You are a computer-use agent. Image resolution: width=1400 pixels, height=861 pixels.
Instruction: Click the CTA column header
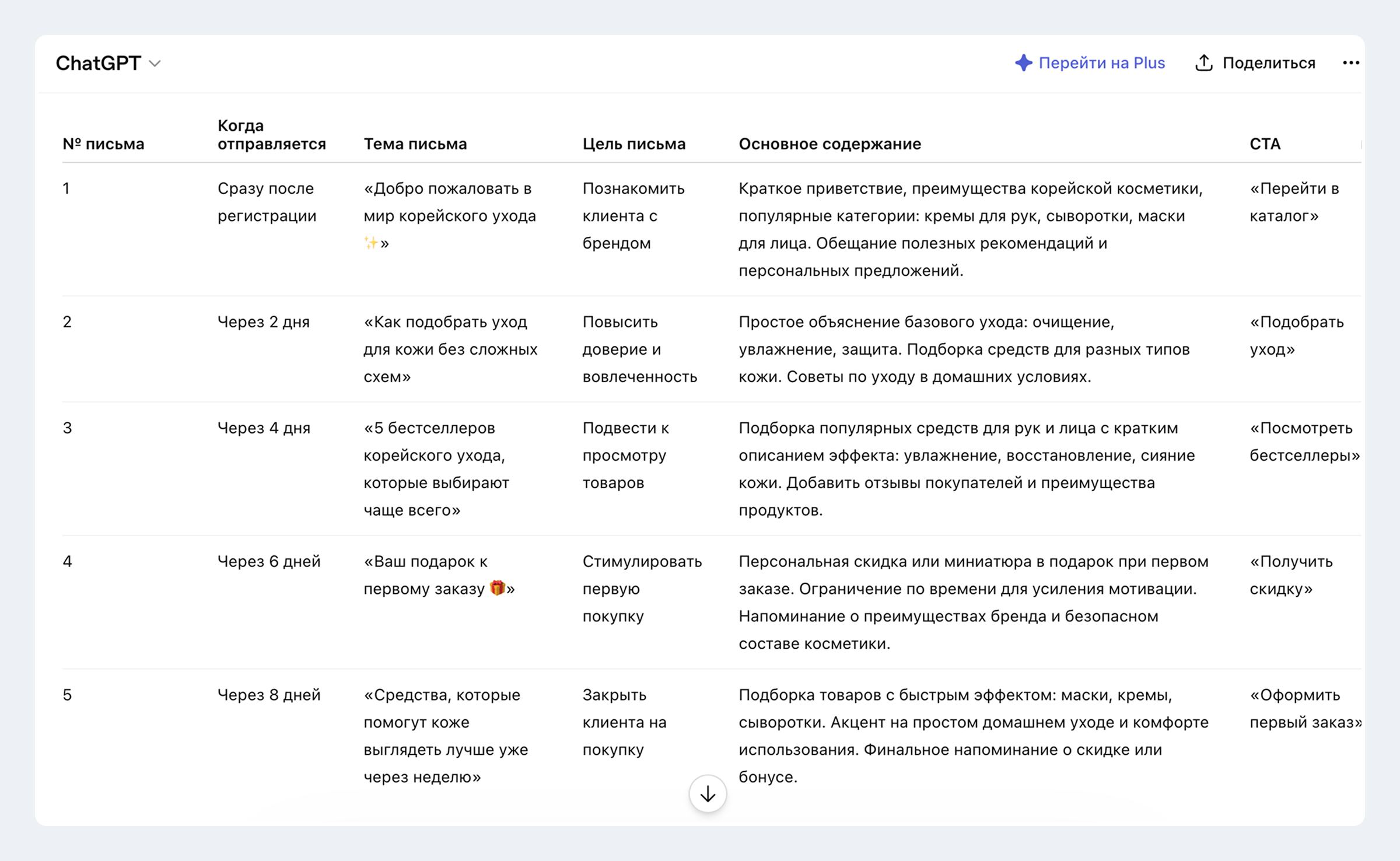[x=1265, y=143]
